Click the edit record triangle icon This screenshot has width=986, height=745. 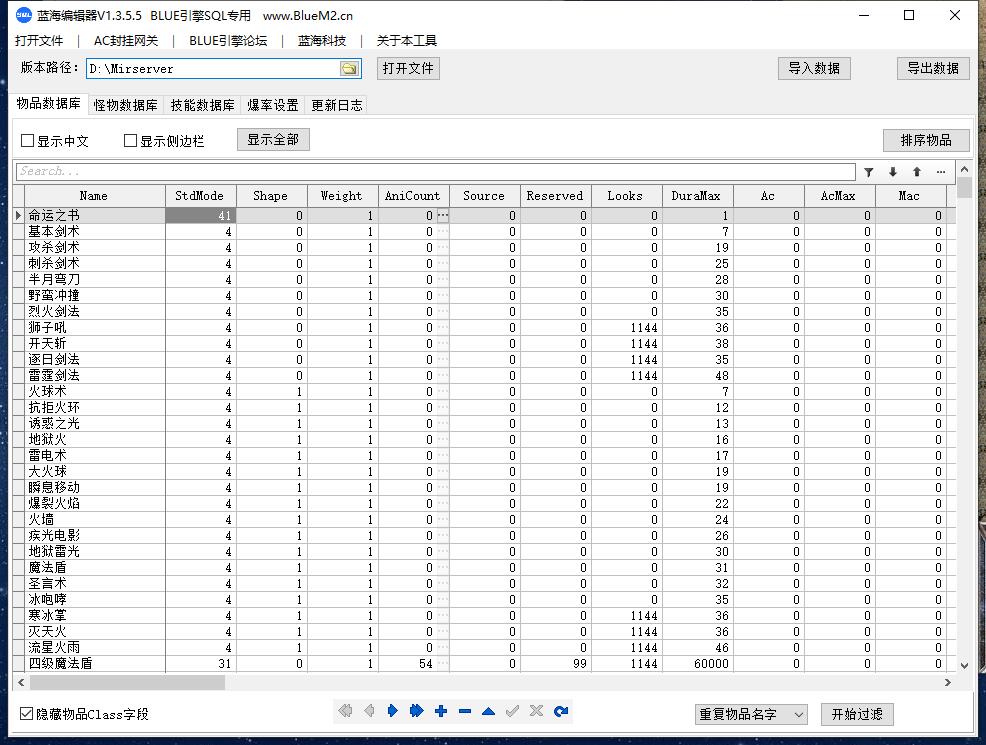(x=489, y=711)
